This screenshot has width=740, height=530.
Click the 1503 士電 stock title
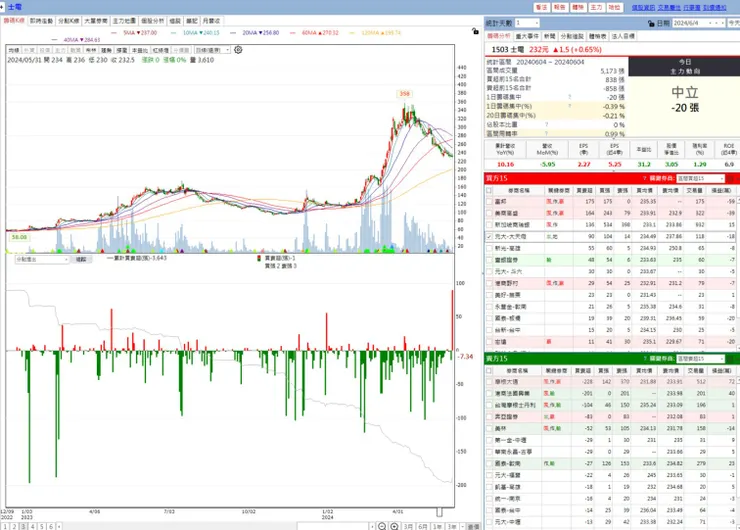[x=507, y=50]
